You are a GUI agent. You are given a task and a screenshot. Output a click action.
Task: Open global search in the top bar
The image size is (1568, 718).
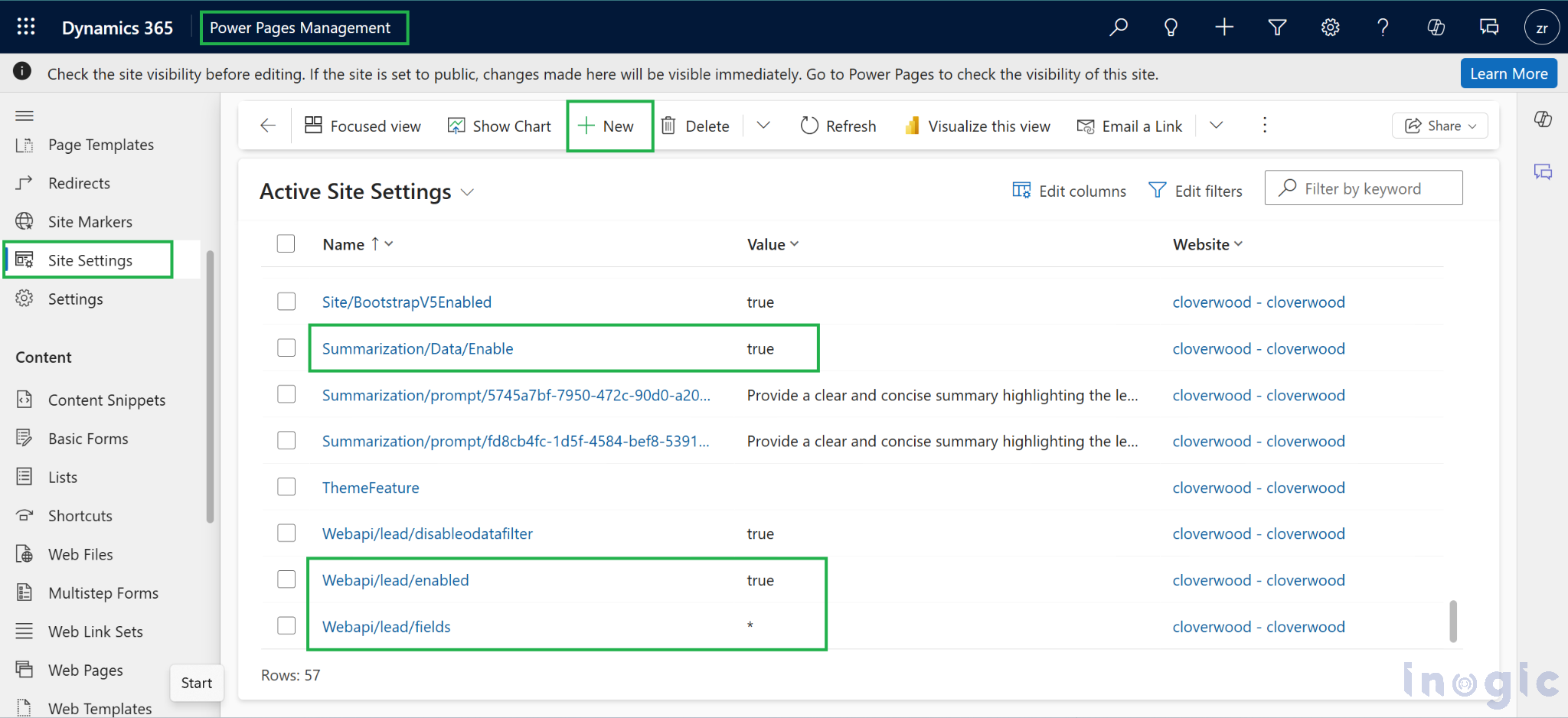tap(1118, 27)
